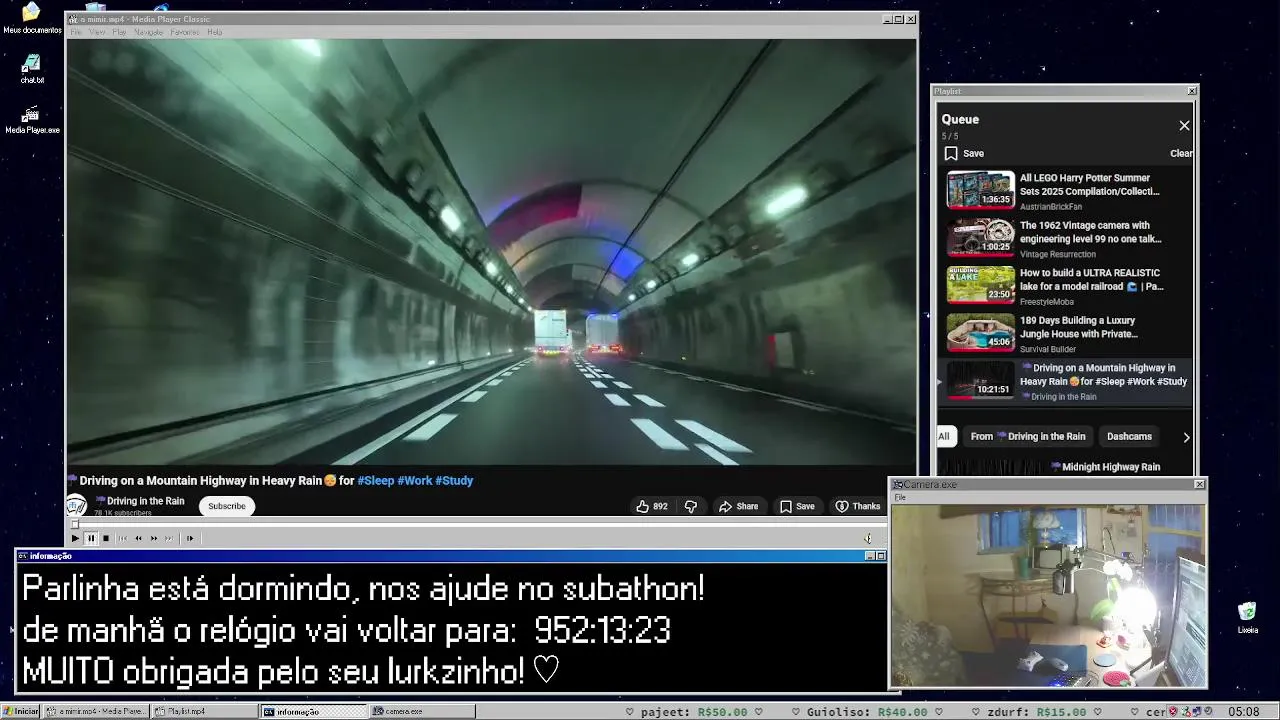Click the fast-forward button in player controls
Viewport: 1280px width, 720px height.
pyautogui.click(x=154, y=538)
